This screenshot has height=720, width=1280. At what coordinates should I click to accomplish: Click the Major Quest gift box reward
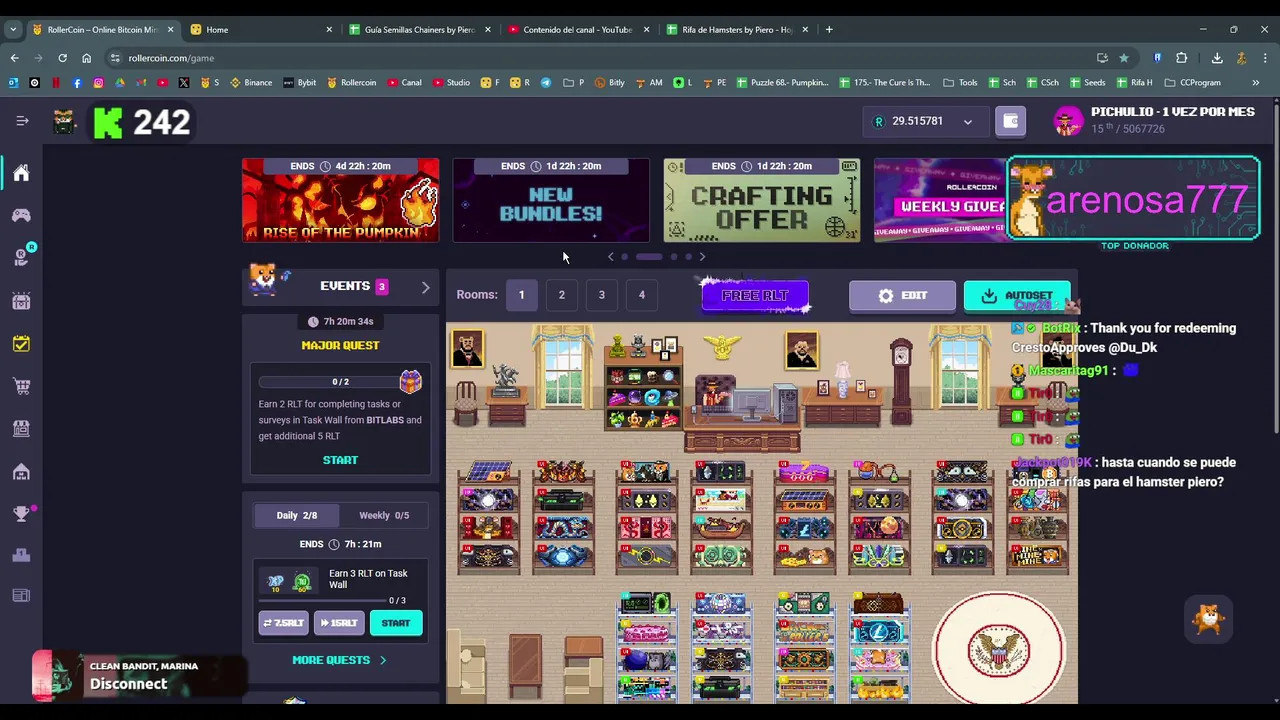[410, 381]
